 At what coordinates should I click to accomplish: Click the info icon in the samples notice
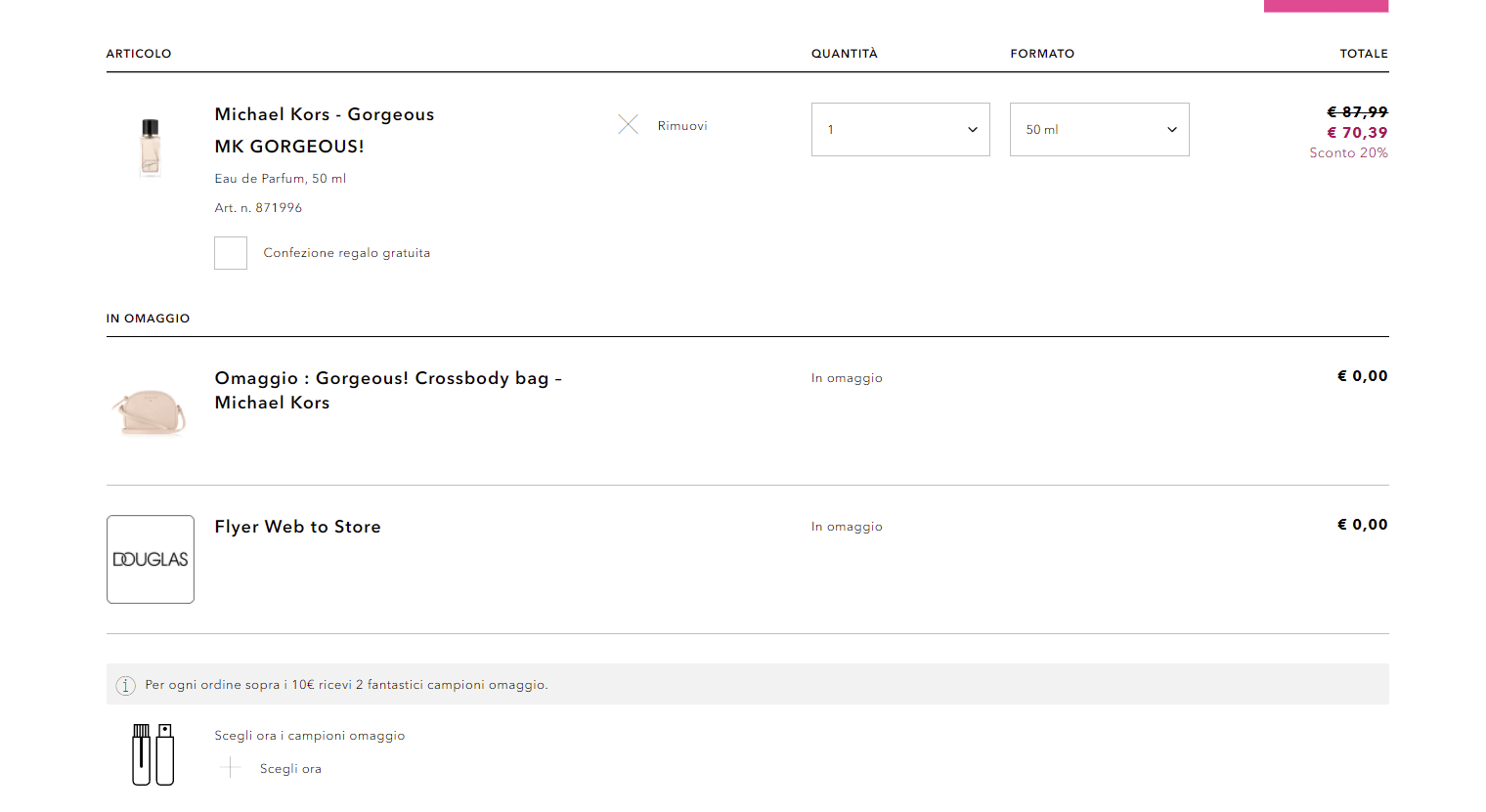(125, 685)
